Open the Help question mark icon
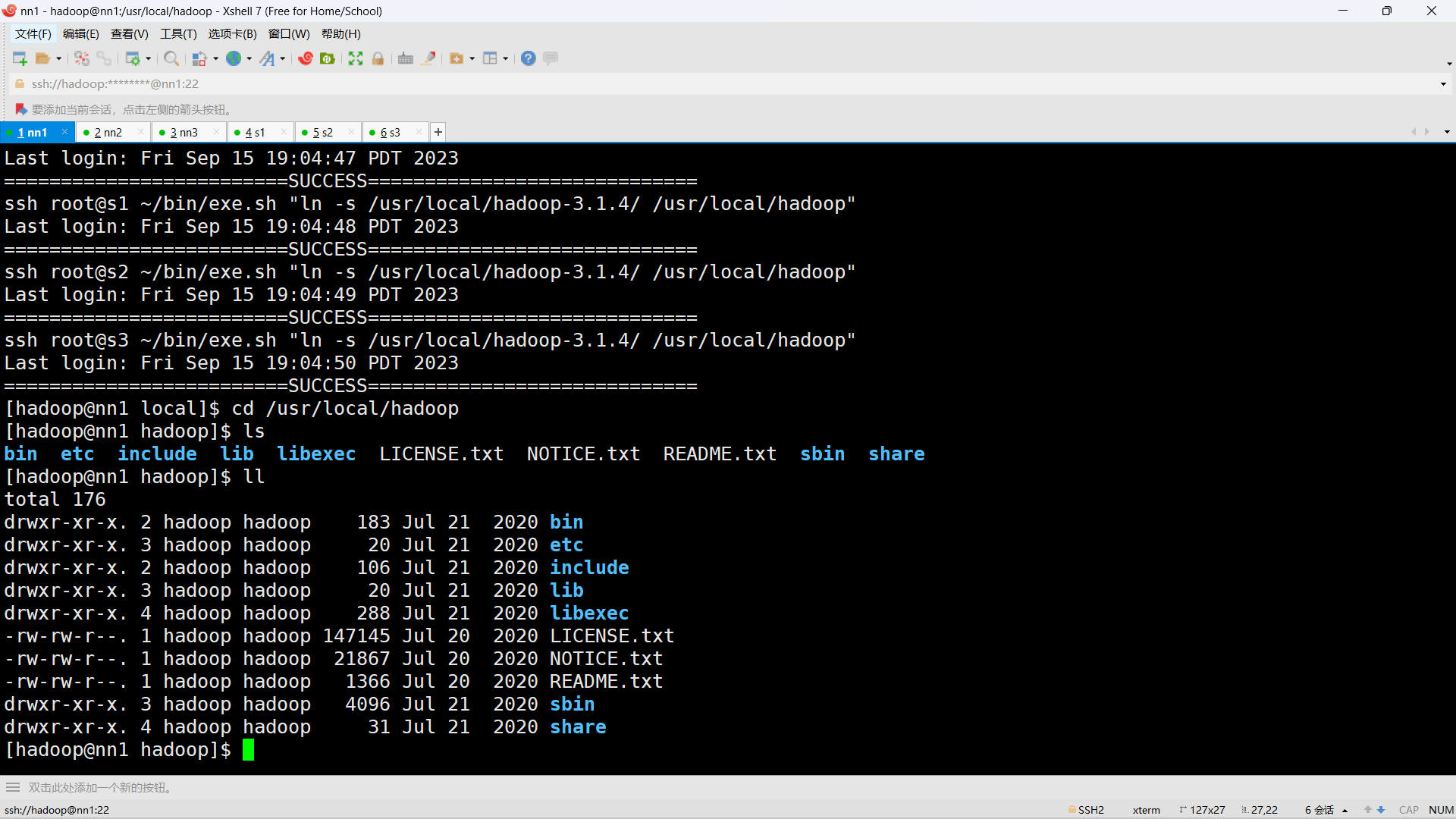 click(529, 58)
